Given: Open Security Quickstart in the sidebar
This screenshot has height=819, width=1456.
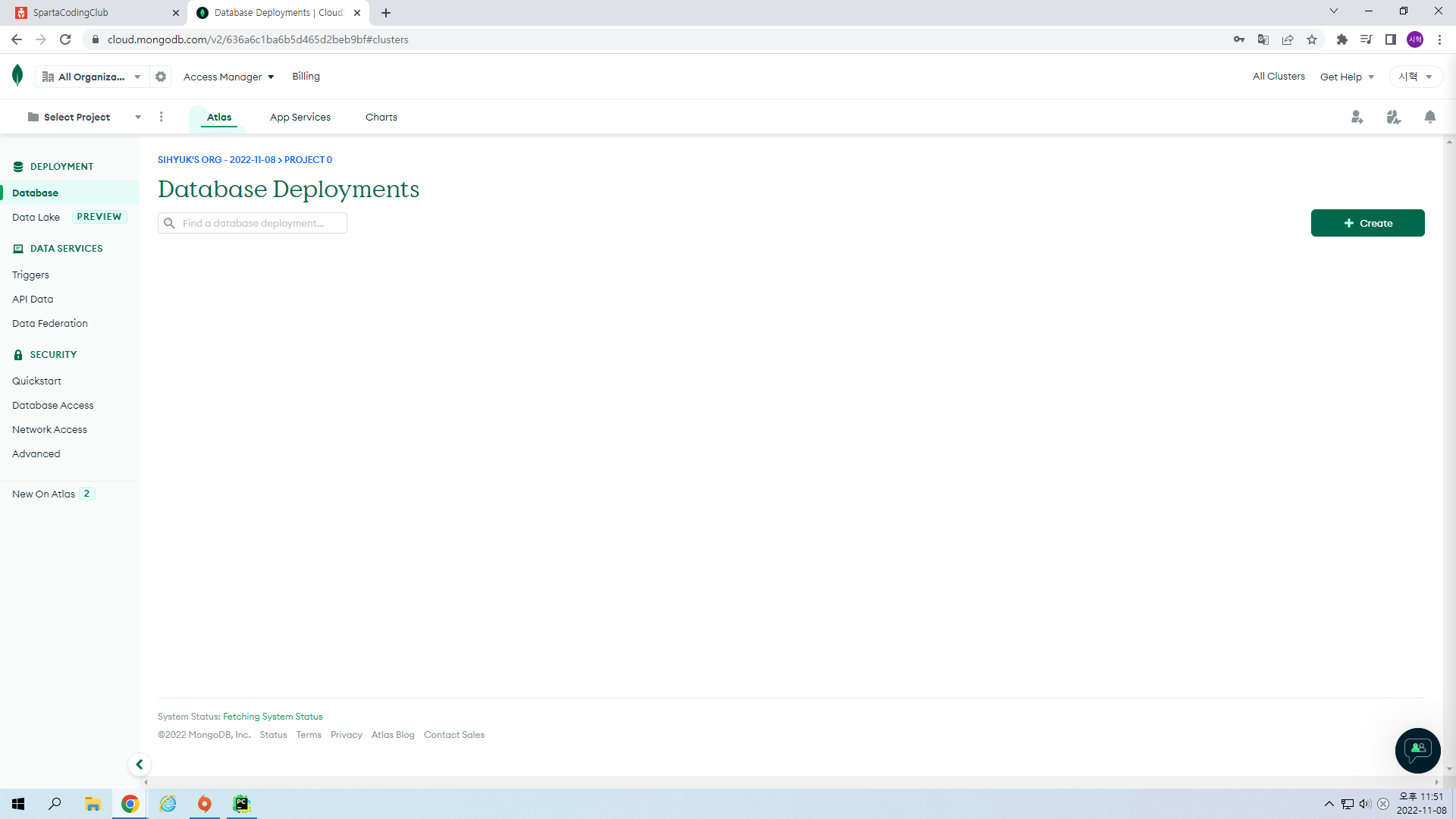Looking at the screenshot, I should click(x=36, y=381).
